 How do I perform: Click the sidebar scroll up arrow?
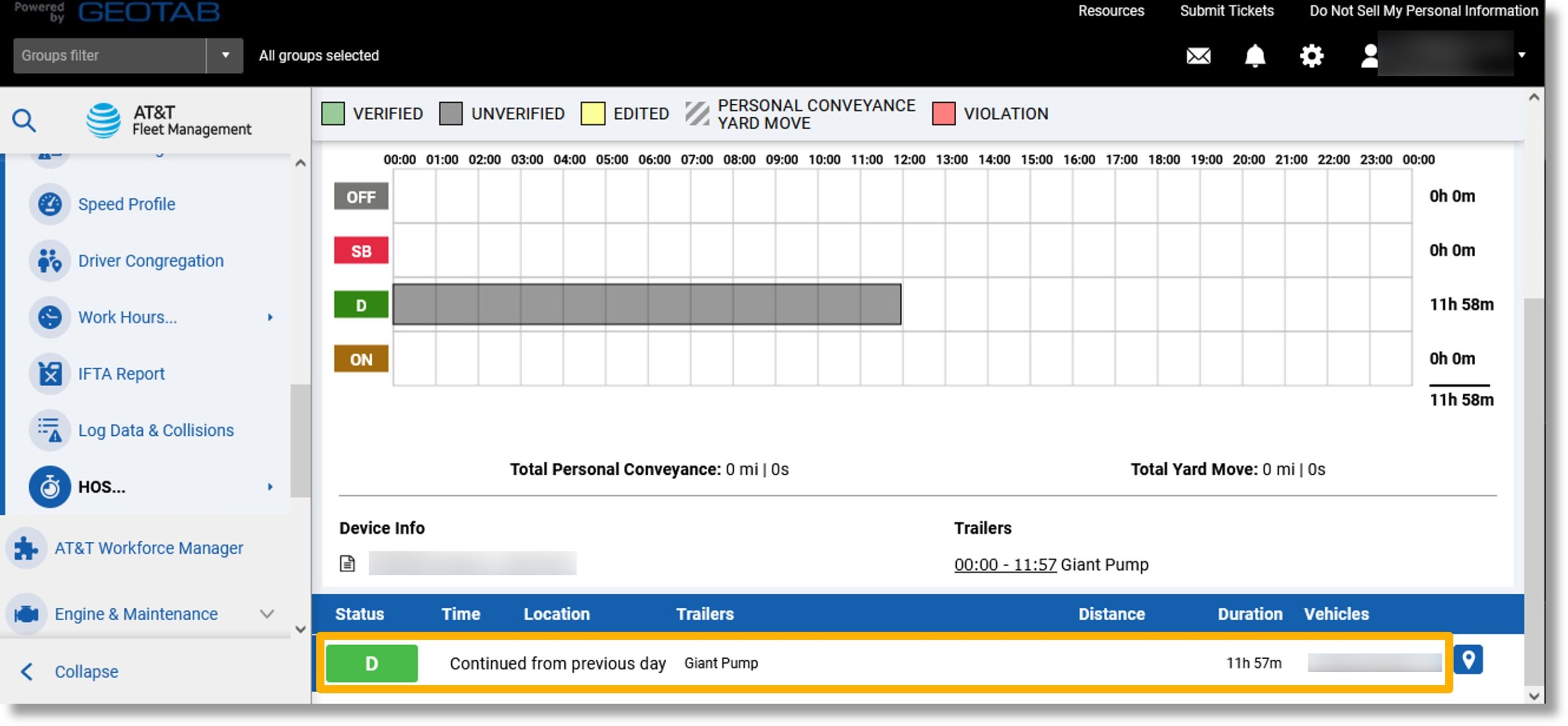coord(300,163)
